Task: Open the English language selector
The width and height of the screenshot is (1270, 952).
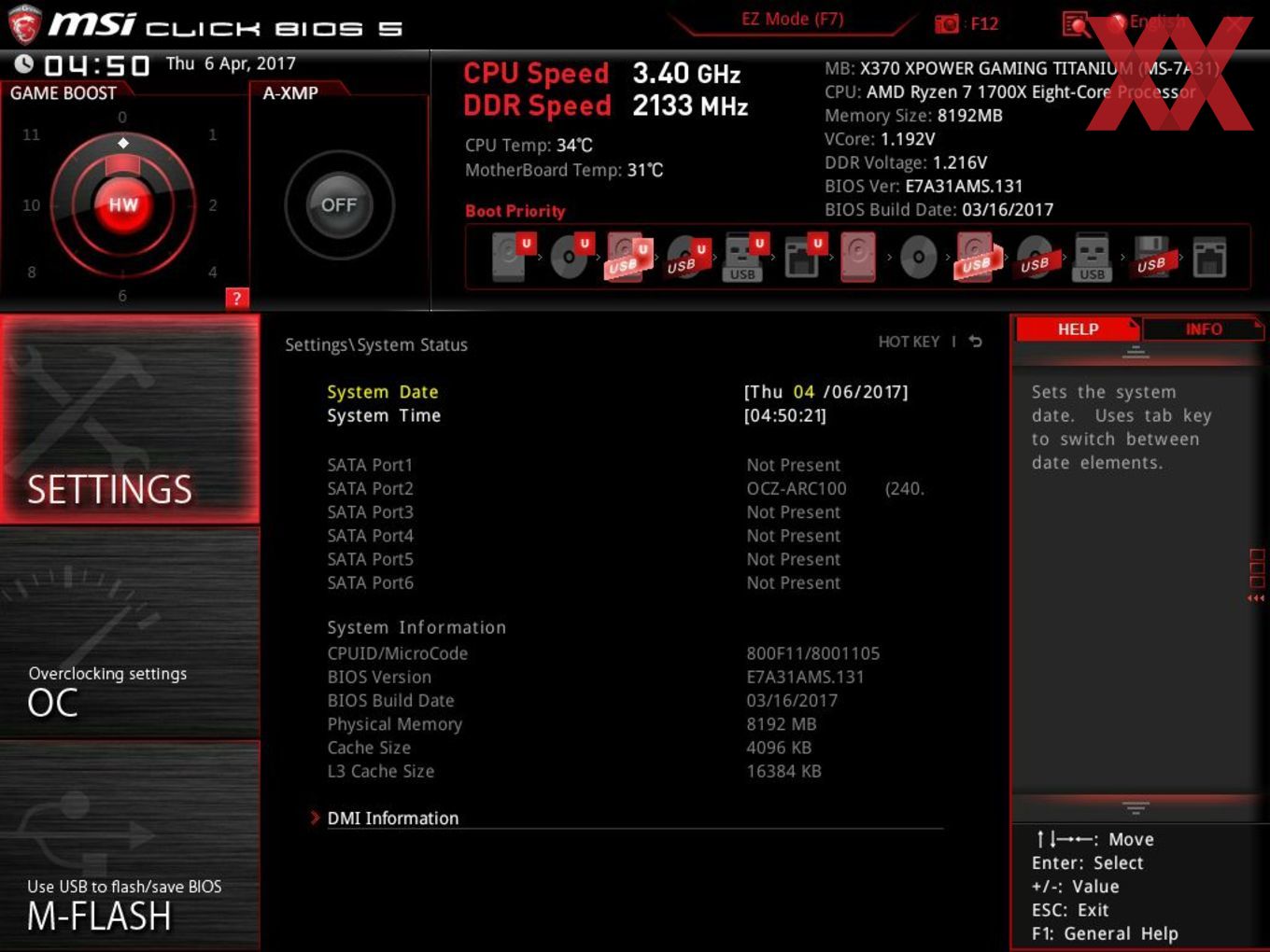Action: coord(1147,22)
